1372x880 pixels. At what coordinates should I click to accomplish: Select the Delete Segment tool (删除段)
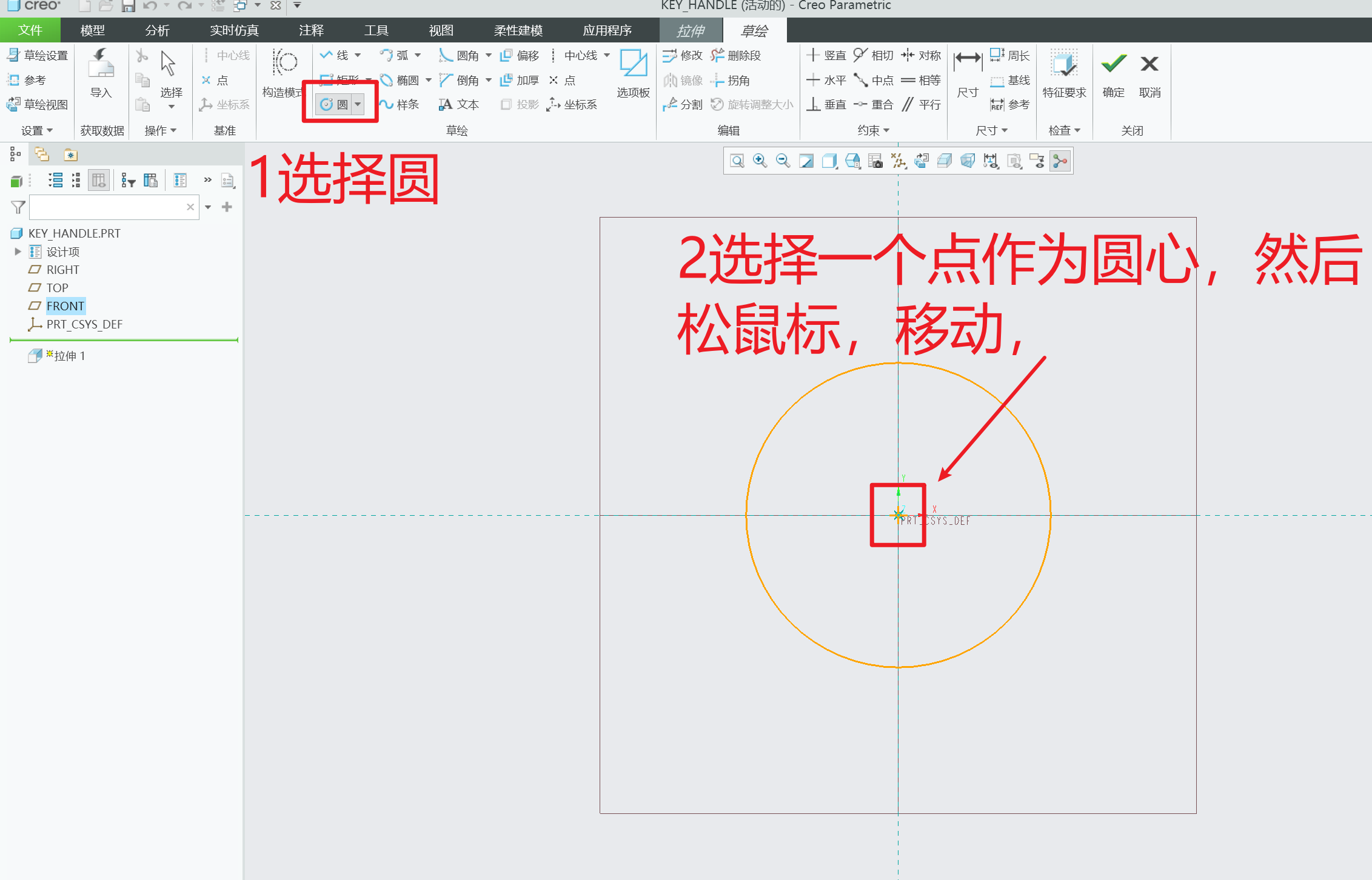pos(741,55)
